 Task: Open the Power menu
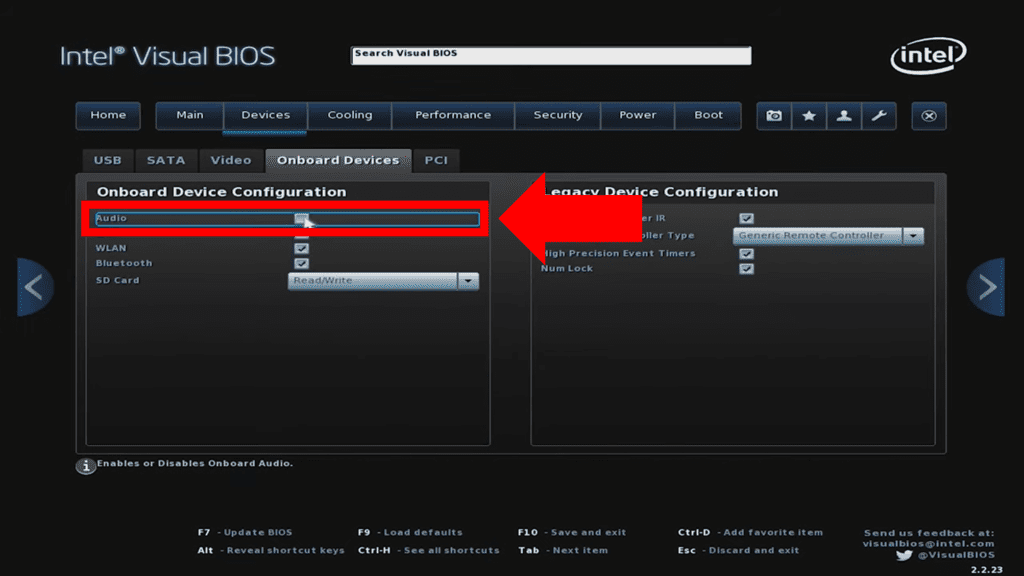point(637,116)
